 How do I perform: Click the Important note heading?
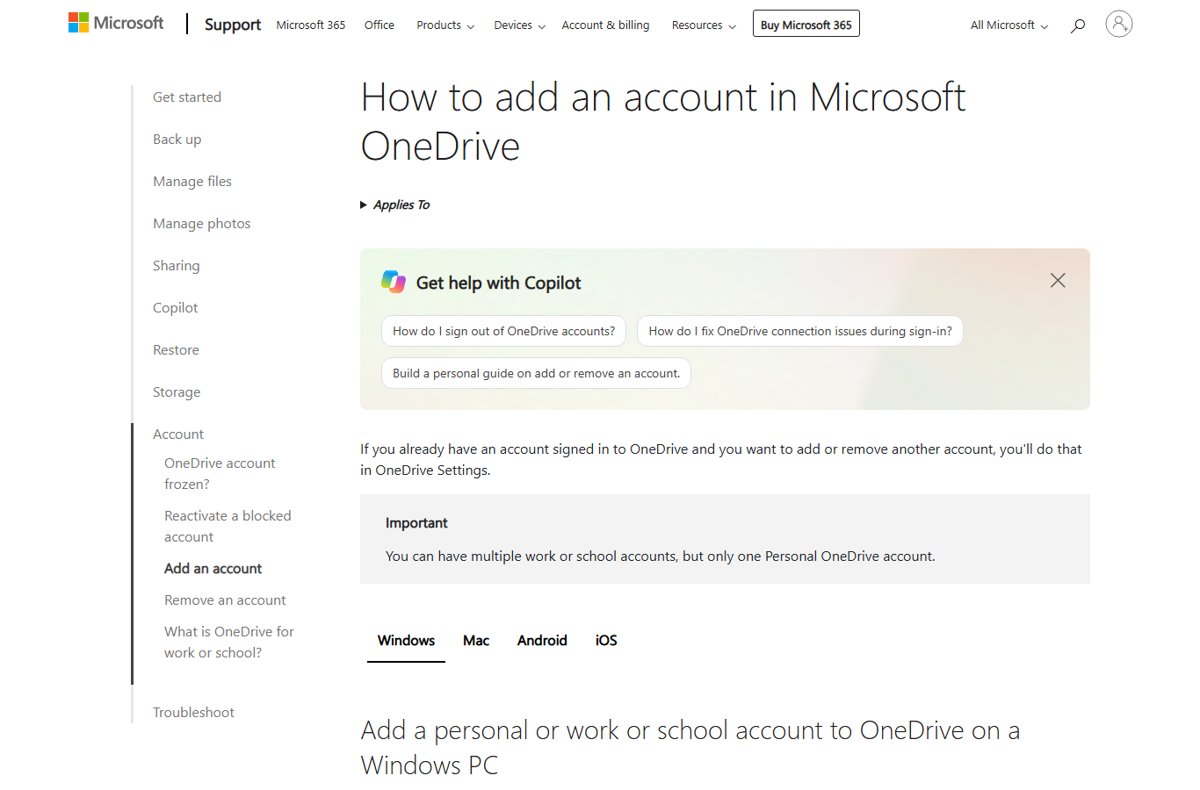point(417,523)
